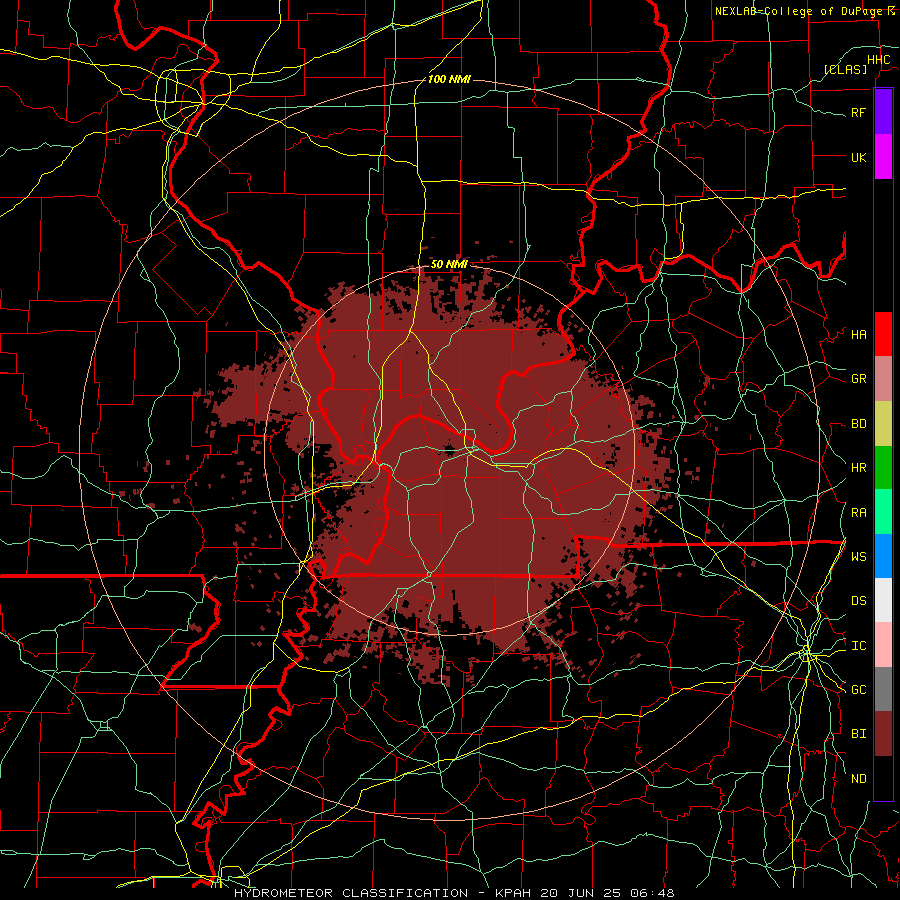Click the BI brown legend swatch

[883, 734]
